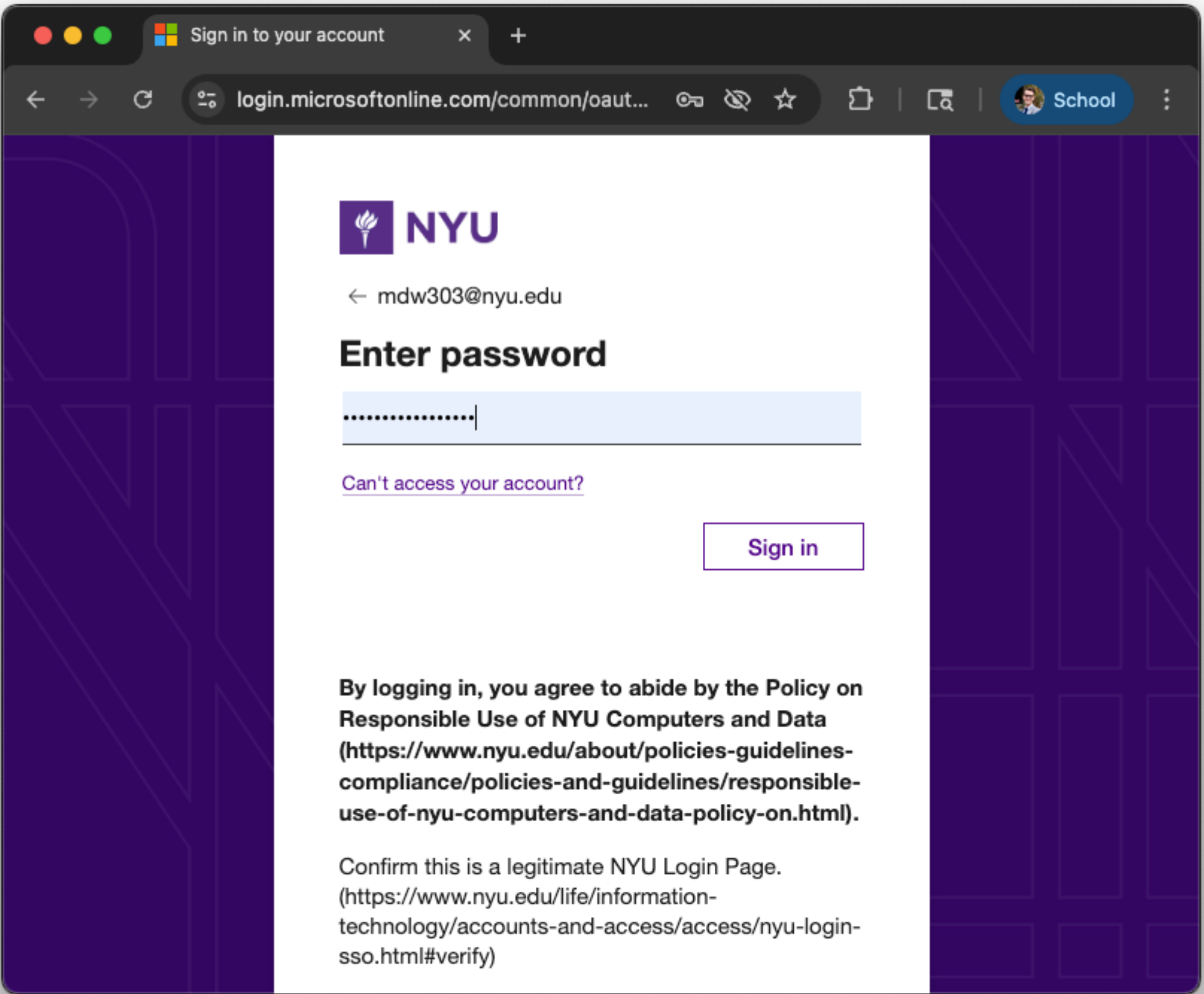Click 'Can't access your account?' link
1204x994 pixels.
pyautogui.click(x=462, y=483)
